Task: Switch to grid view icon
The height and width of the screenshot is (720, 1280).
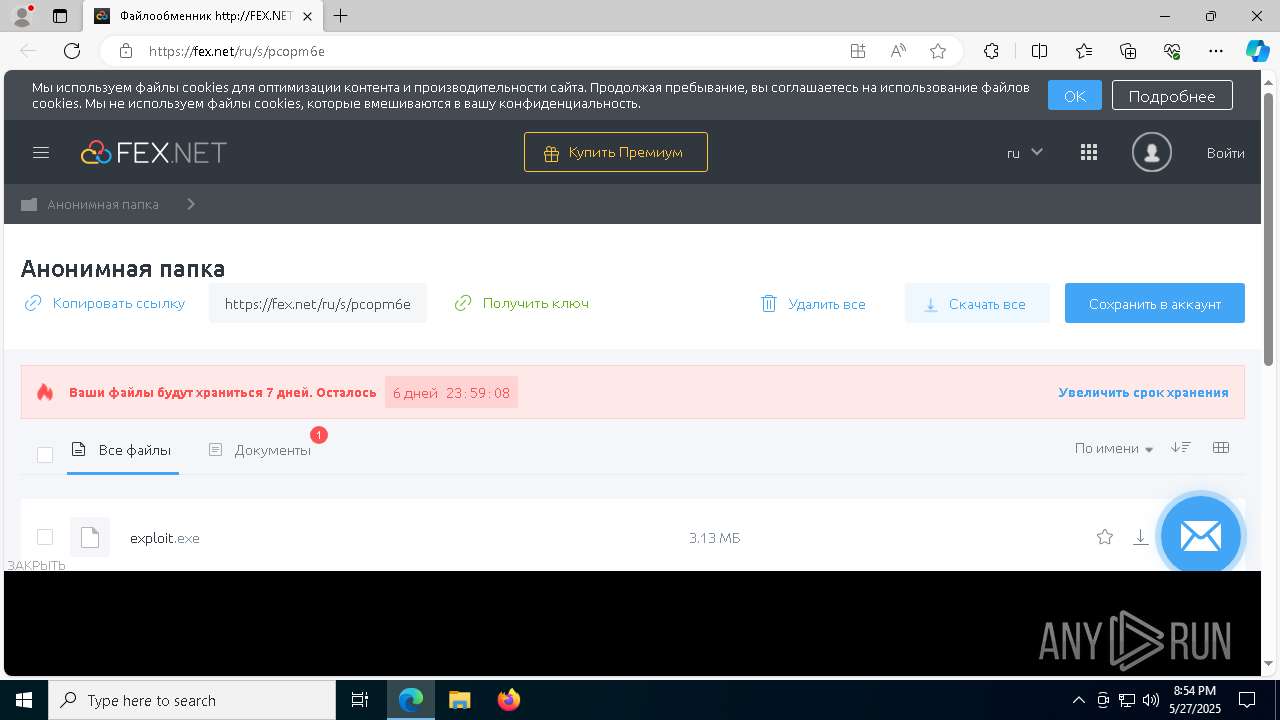Action: tap(1221, 448)
